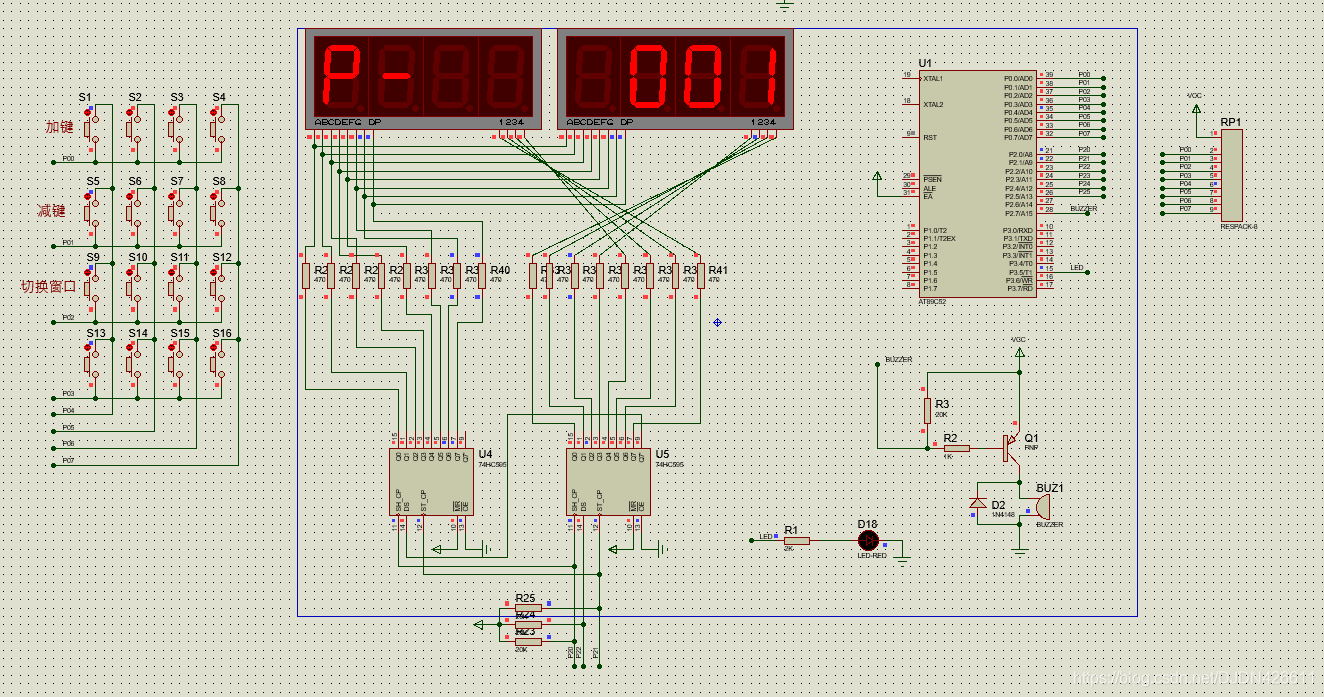The image size is (1324, 697).
Task: Select transistor Q1 PNP
Action: [x=1009, y=448]
